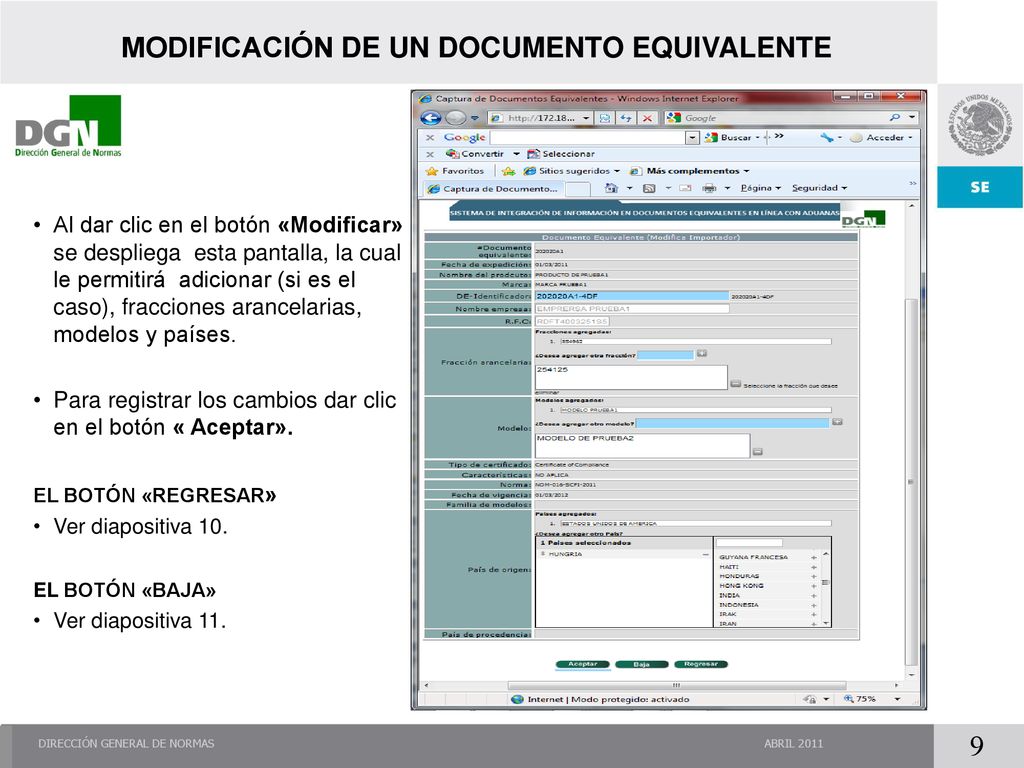
Task: Expand Sitios sugeridos dropdown
Action: click(616, 171)
